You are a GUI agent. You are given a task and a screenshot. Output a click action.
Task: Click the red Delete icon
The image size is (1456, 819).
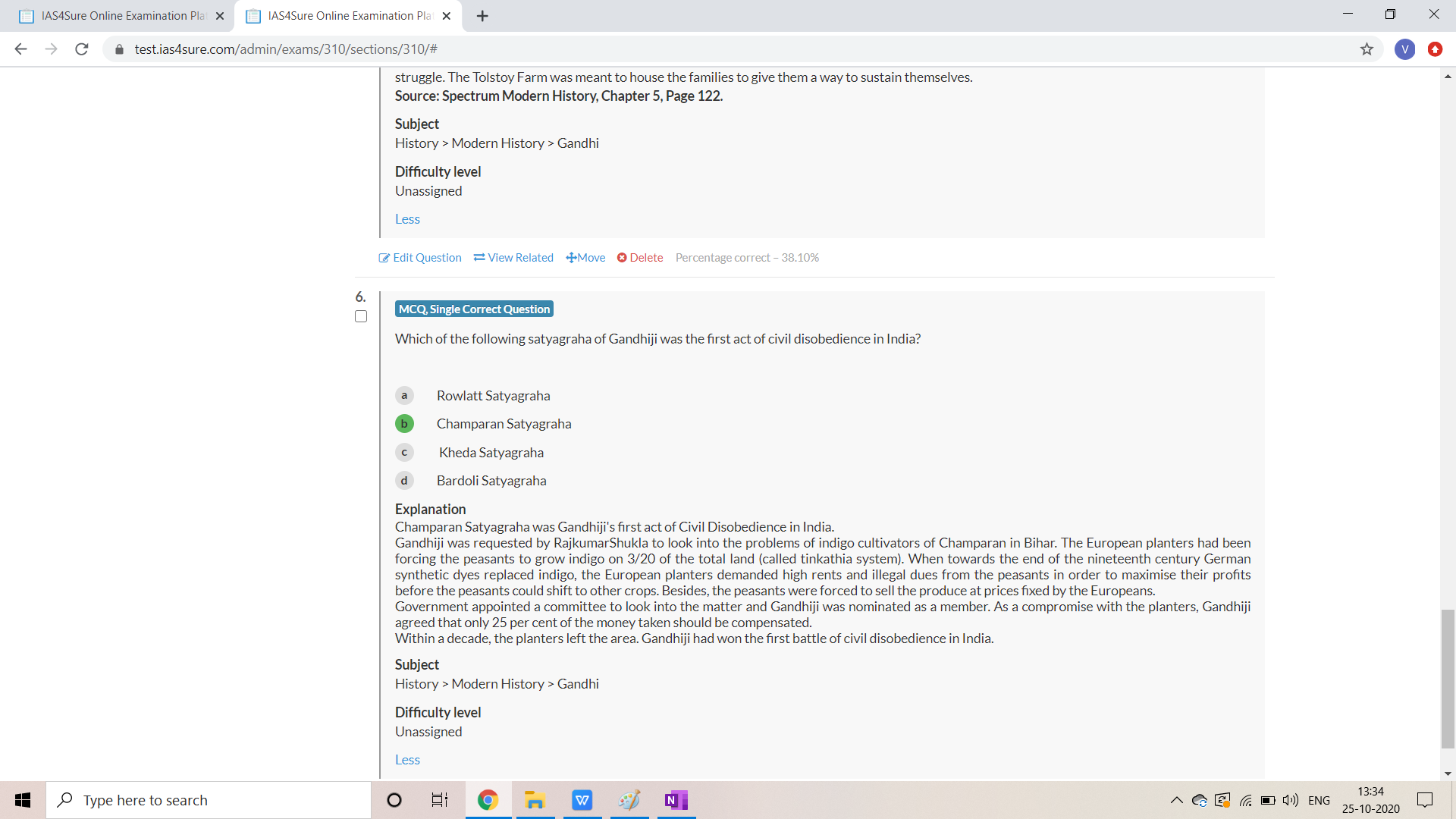click(x=622, y=258)
